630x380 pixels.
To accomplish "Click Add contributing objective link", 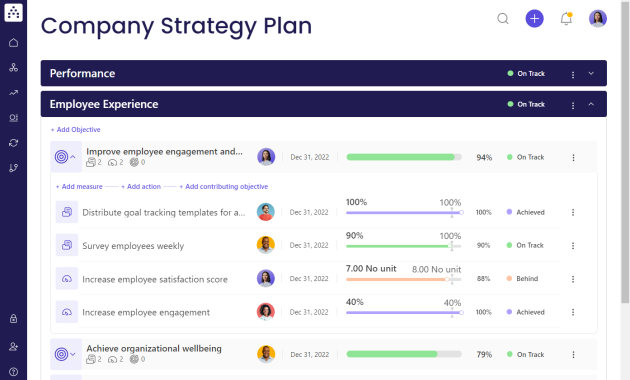I will pos(224,186).
